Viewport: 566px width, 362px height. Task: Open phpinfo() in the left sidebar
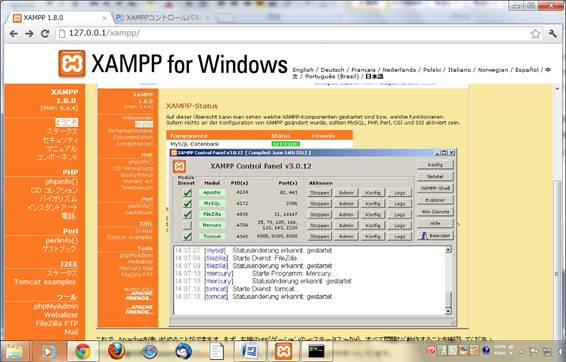point(61,182)
